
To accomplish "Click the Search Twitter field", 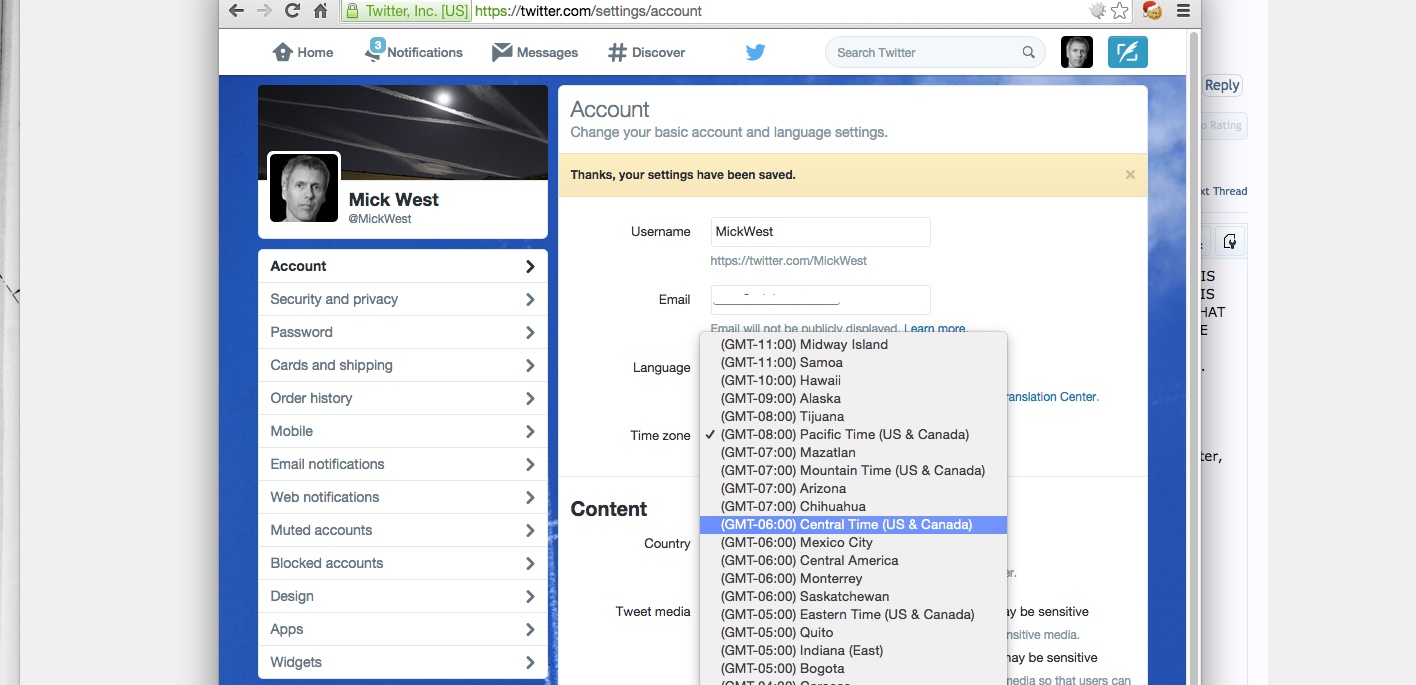I will [x=935, y=52].
